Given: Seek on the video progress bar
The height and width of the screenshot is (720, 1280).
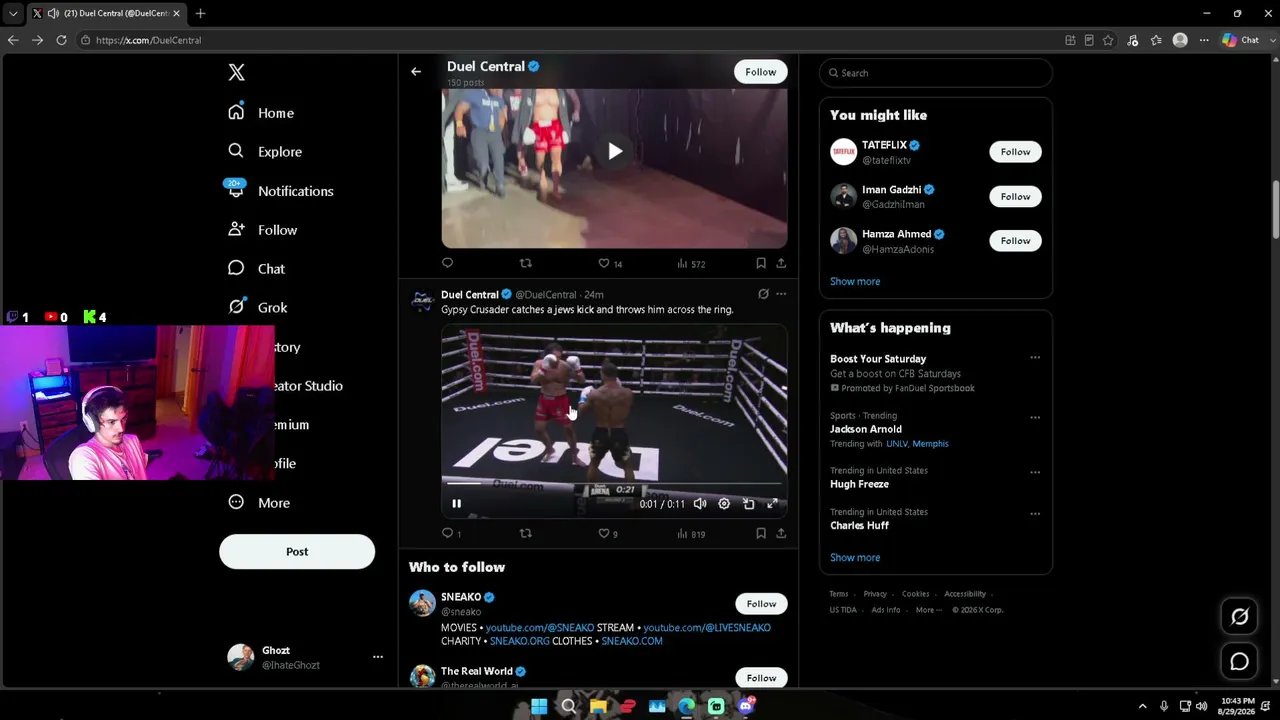Looking at the screenshot, I should point(614,484).
